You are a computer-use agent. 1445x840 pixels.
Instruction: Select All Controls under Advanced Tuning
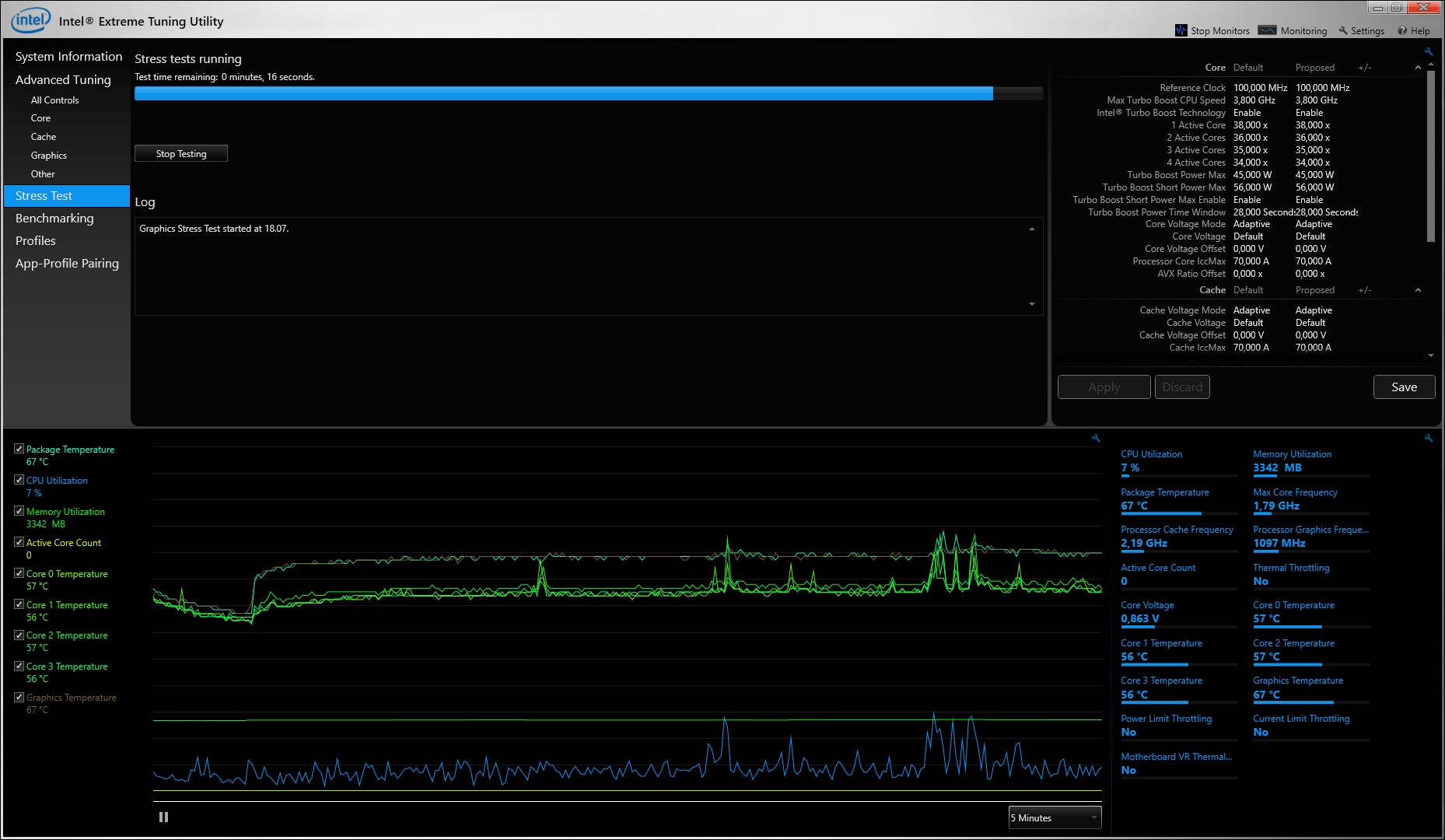54,100
